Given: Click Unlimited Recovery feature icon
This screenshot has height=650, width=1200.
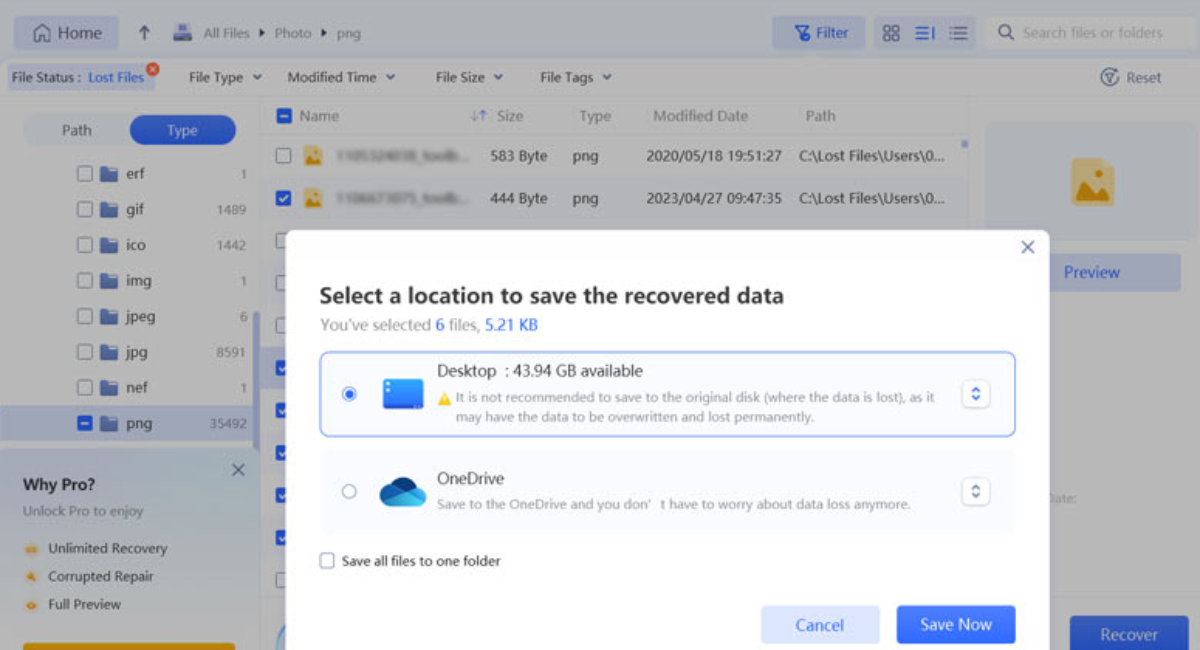Looking at the screenshot, I should (31, 549).
